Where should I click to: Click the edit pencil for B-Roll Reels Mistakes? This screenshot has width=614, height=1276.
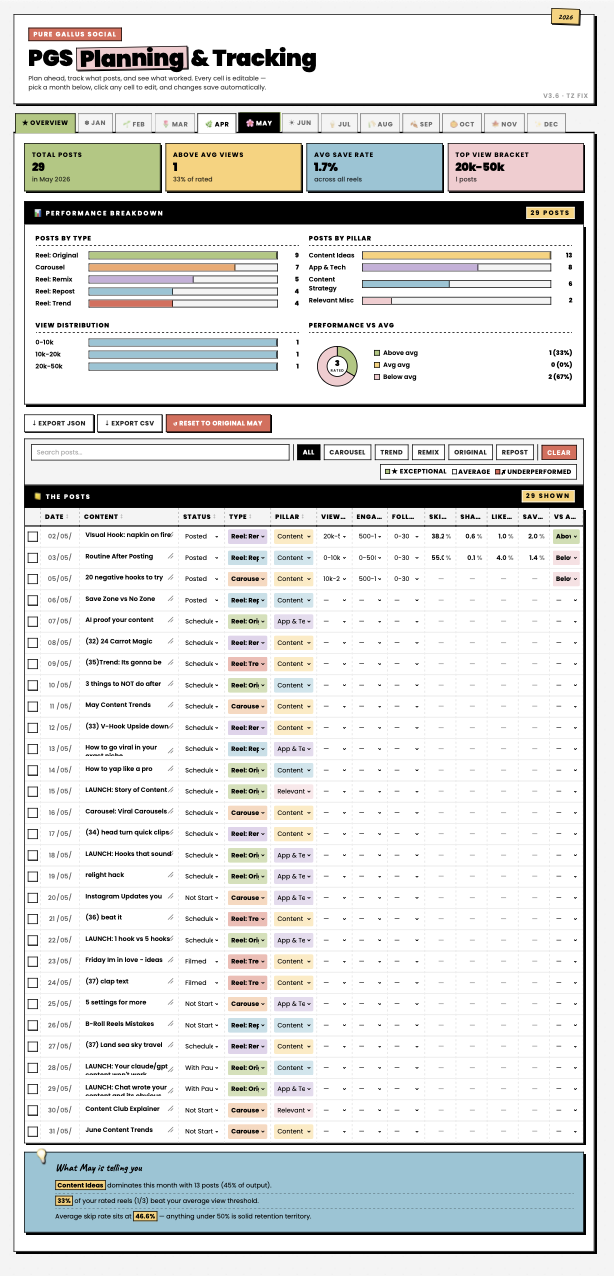pyautogui.click(x=171, y=1024)
